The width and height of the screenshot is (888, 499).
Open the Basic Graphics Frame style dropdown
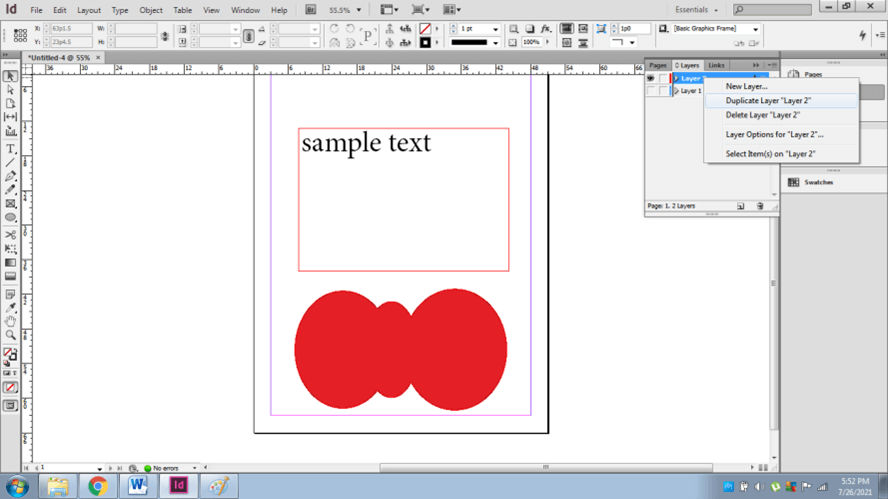point(755,29)
